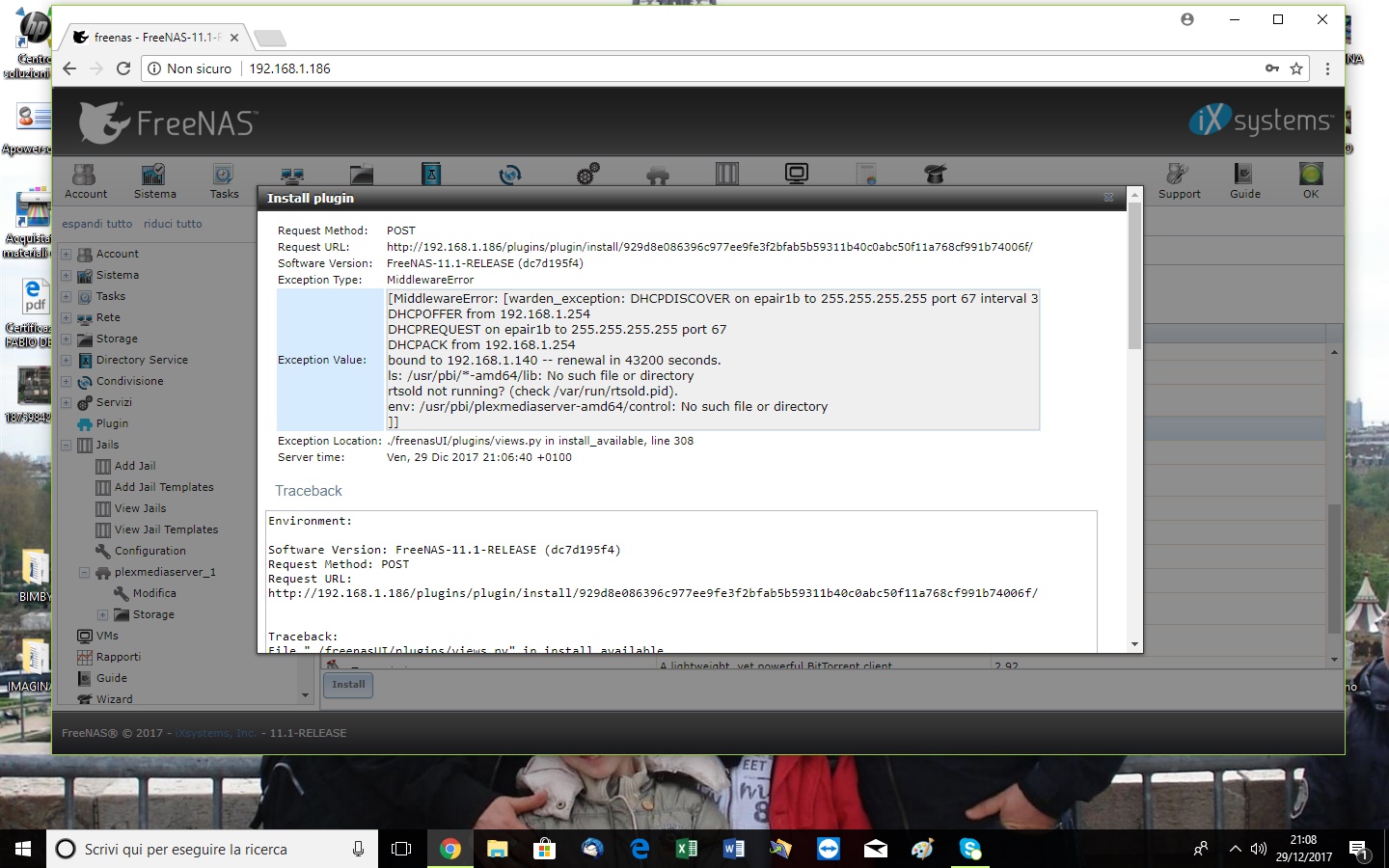1389x868 pixels.
Task: Open the Reporting toolbar icon
Action: coord(866,174)
